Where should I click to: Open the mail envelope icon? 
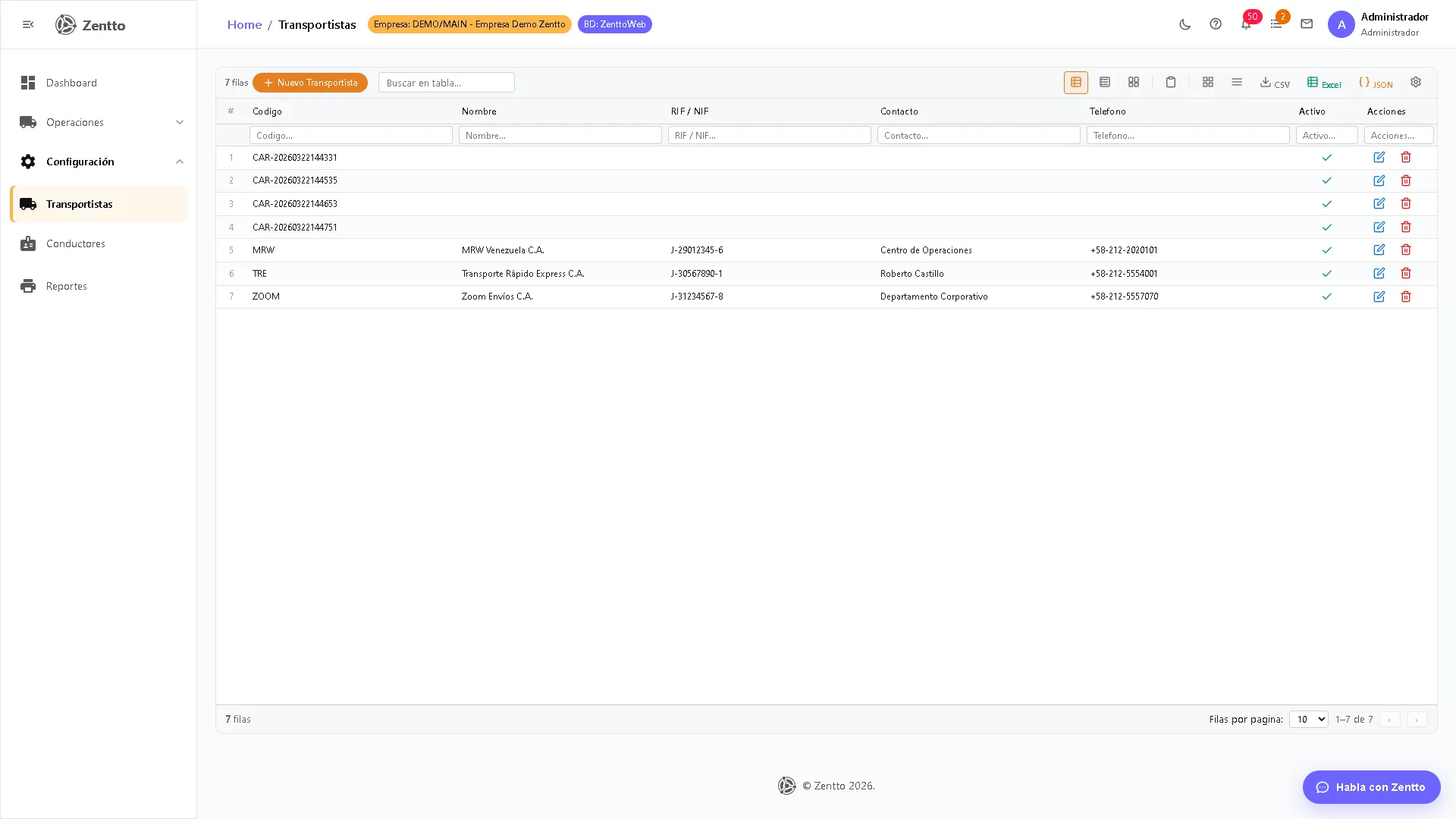click(1307, 24)
